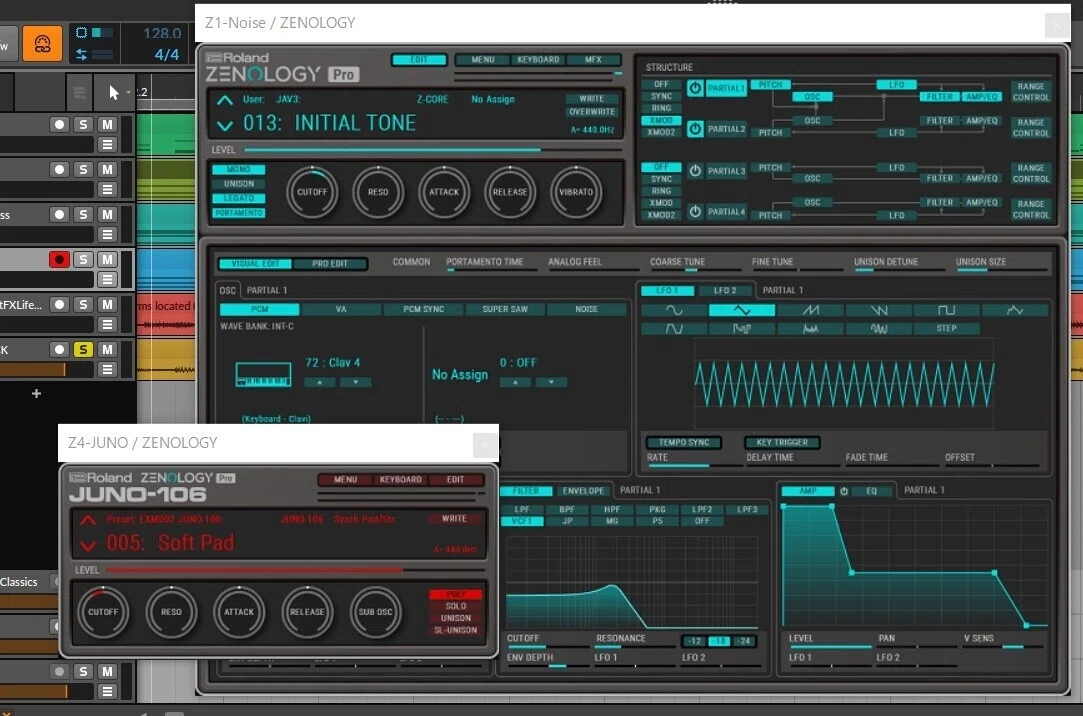Enable KEY TRIGGER for the LFO
Image resolution: width=1083 pixels, height=716 pixels.
click(782, 443)
